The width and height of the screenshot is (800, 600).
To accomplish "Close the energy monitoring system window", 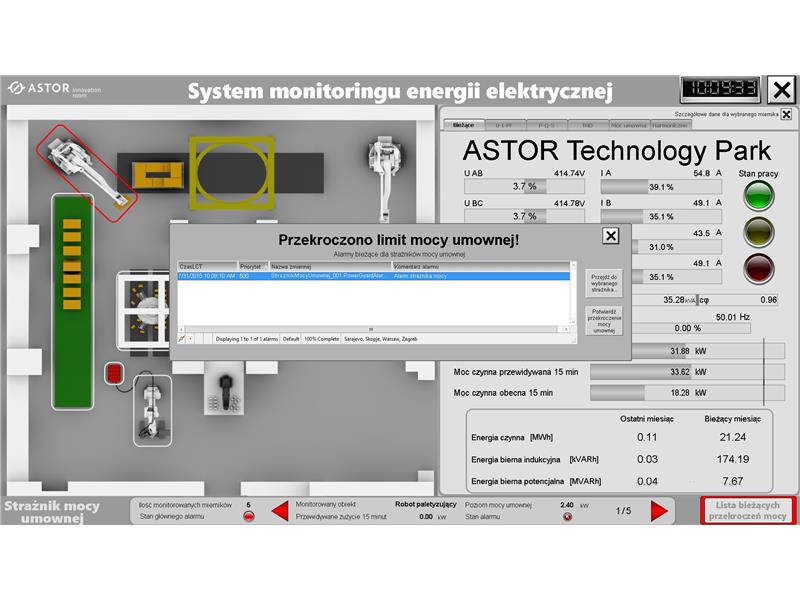I will [781, 90].
